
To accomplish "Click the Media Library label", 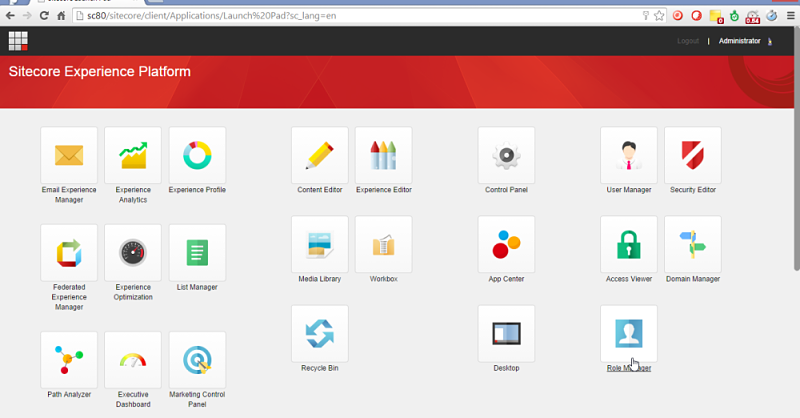I will (320, 279).
